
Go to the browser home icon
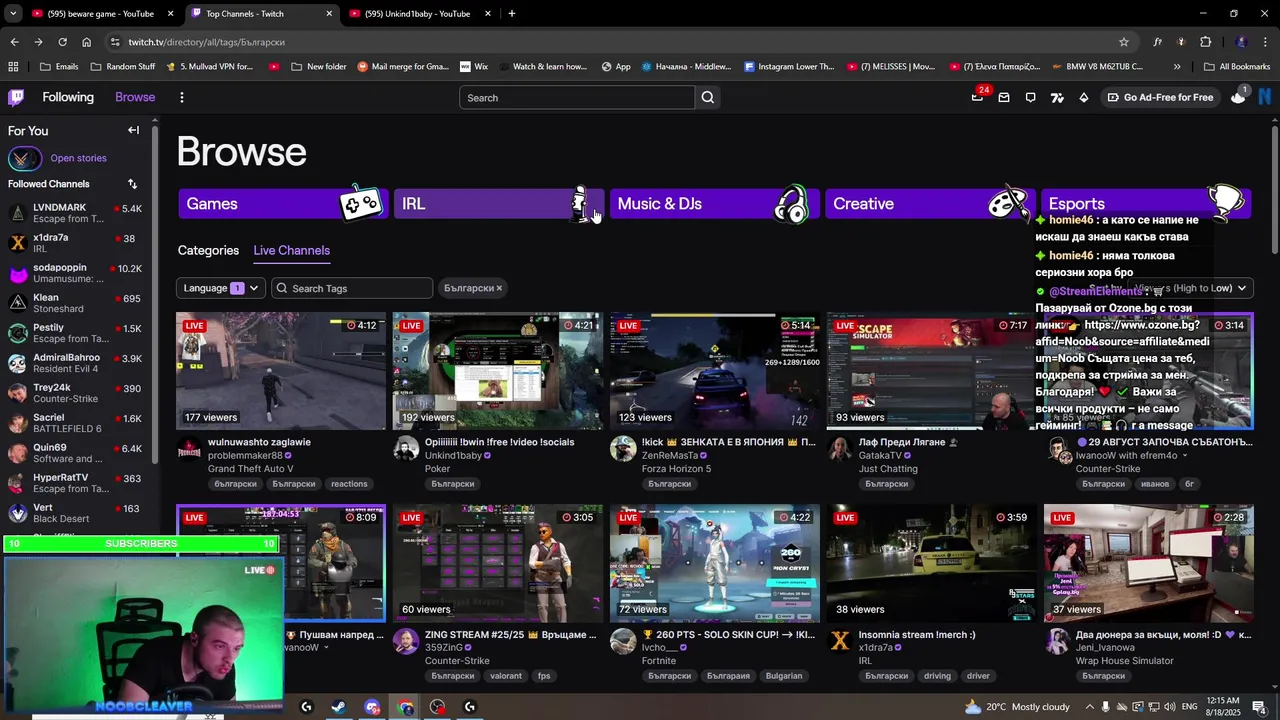click(x=86, y=42)
